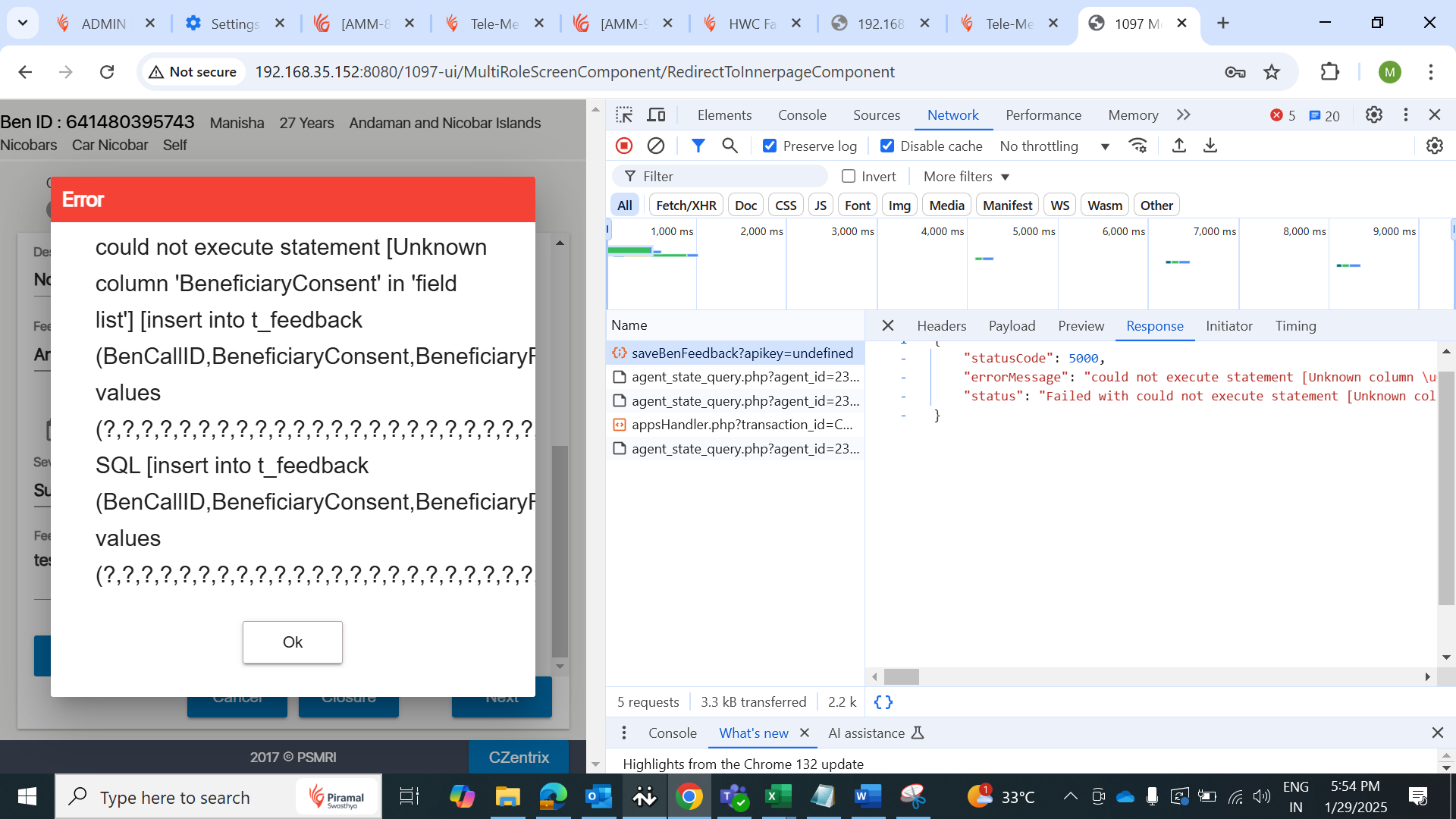Screen dimensions: 1456x819
Task: Toggle the device toolbar icon
Action: click(x=656, y=115)
